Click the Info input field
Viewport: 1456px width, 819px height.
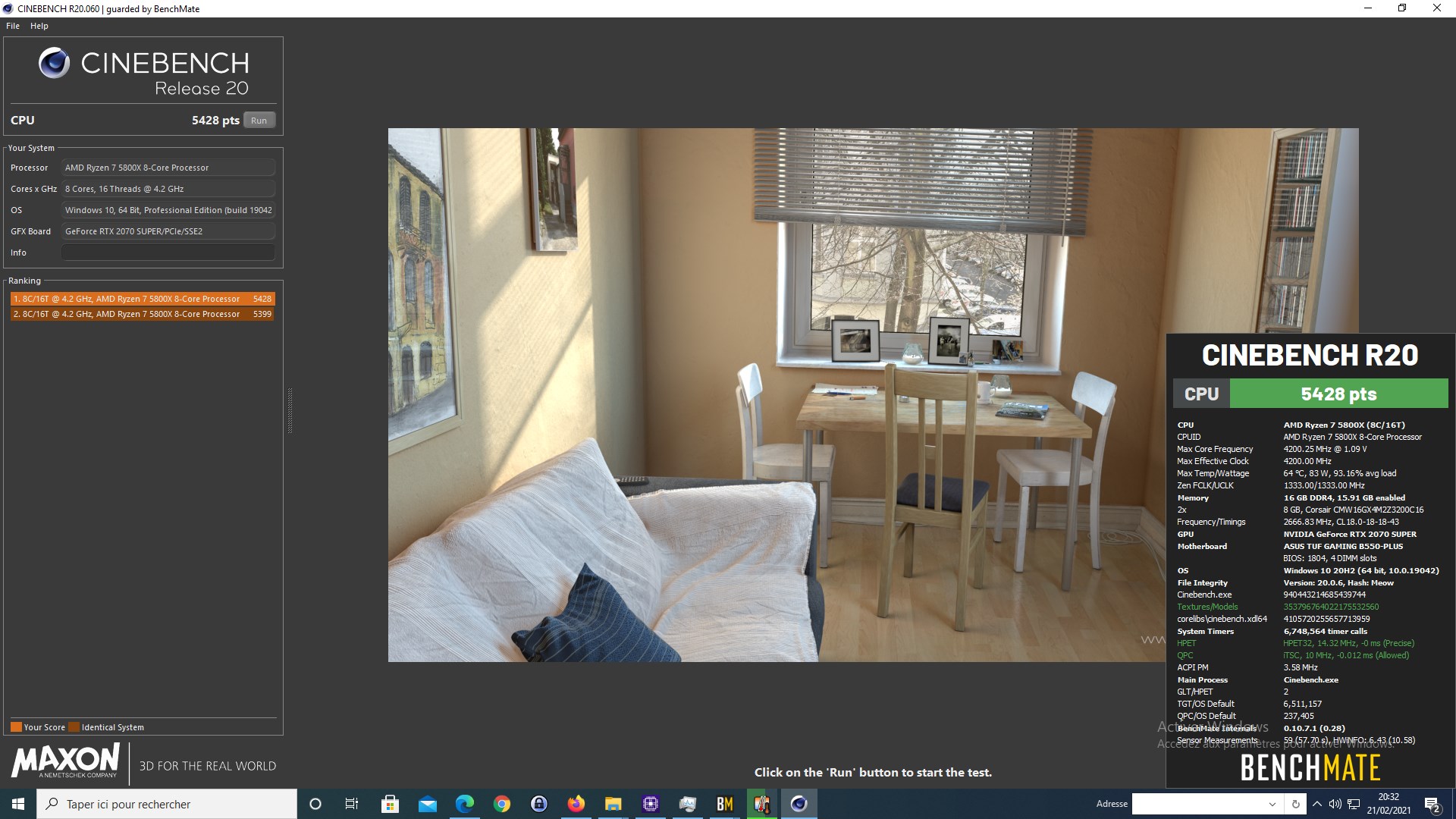tap(168, 253)
